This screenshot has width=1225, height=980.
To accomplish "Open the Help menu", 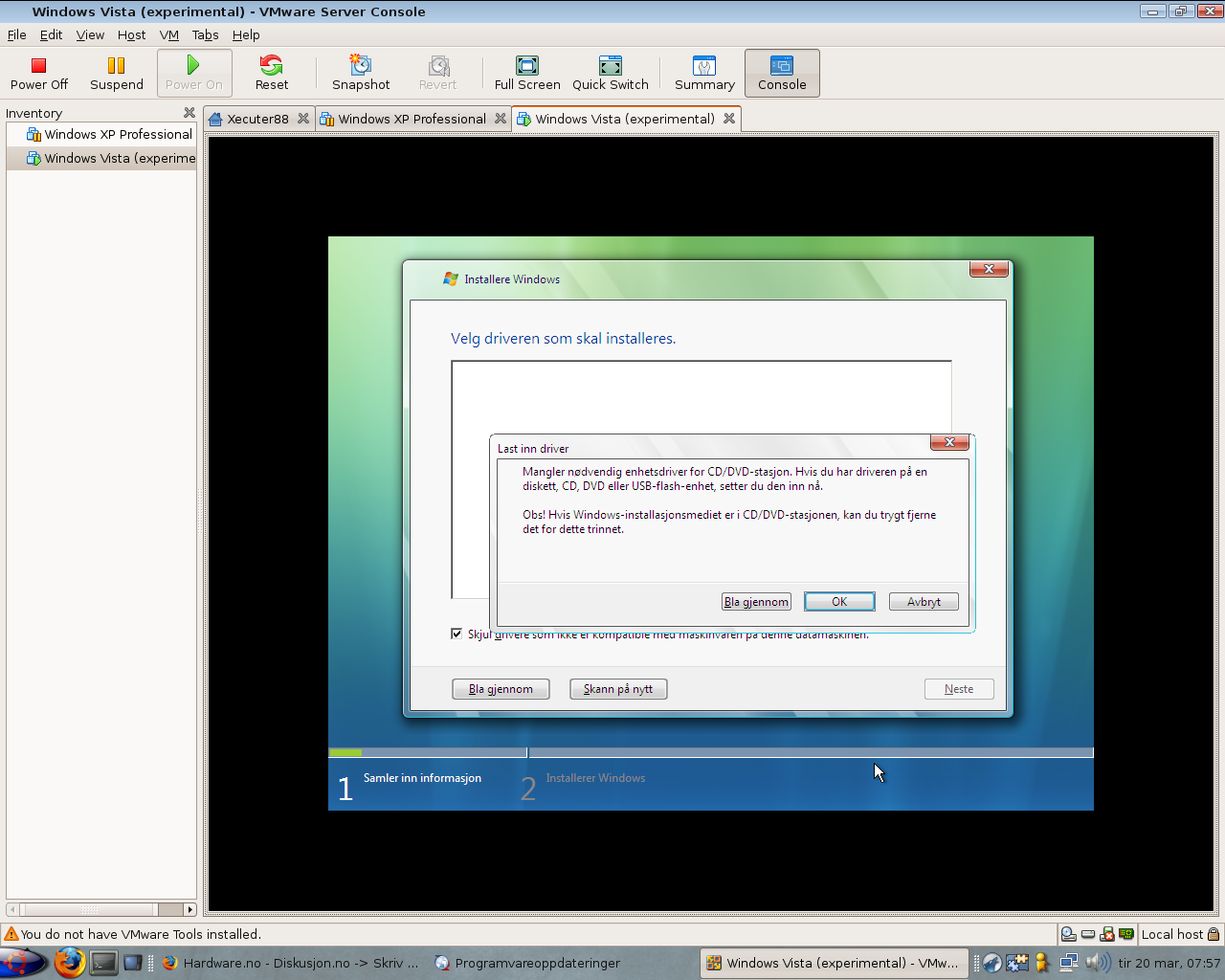I will [246, 34].
